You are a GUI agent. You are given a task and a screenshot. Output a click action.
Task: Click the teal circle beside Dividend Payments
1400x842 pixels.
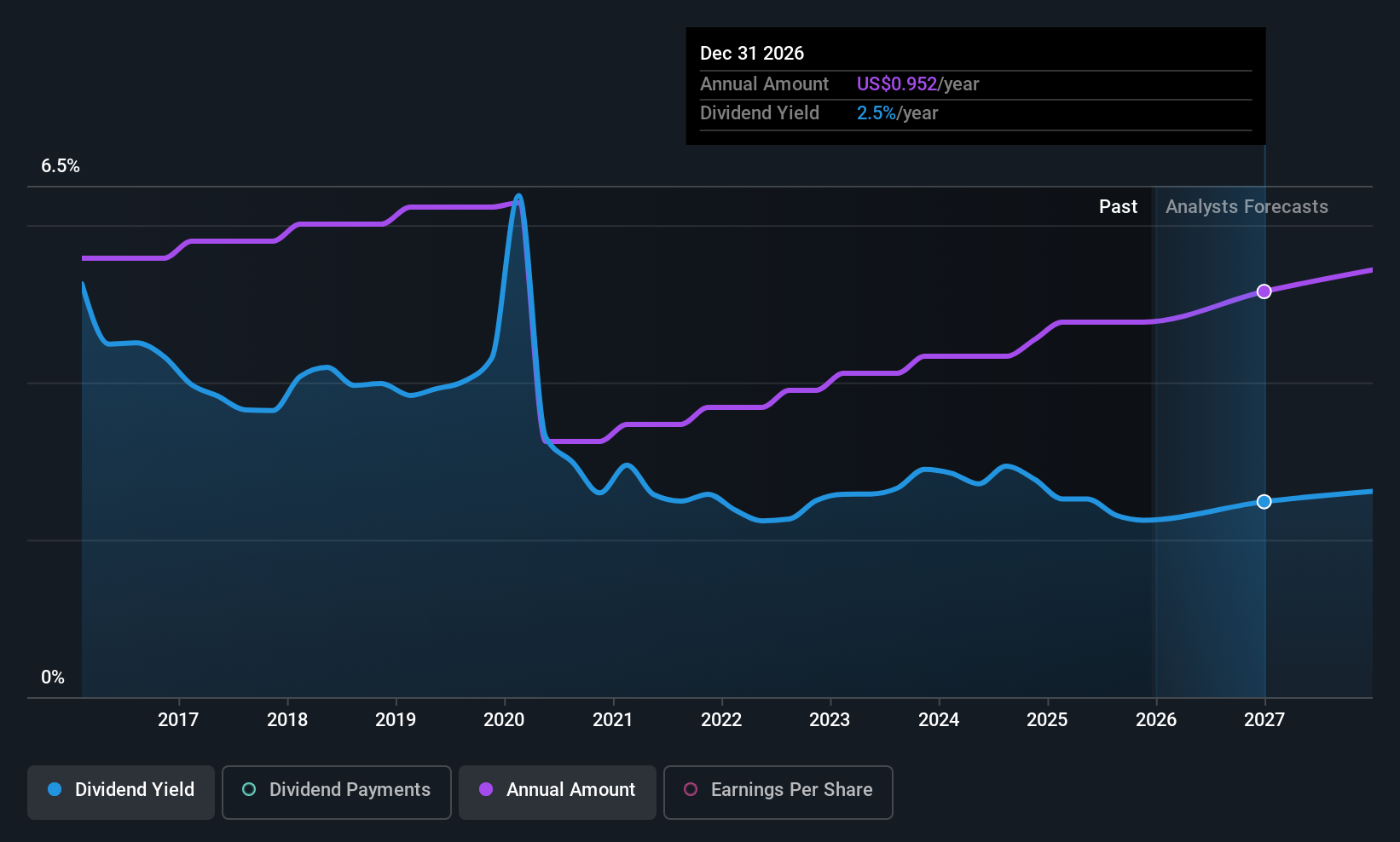(249, 789)
